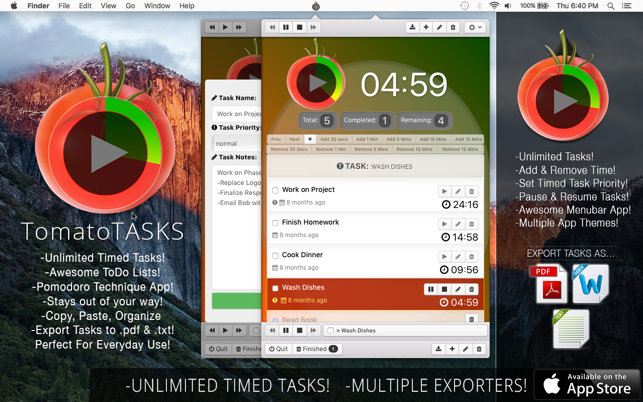Check off the Work on Project task
This screenshot has height=402, width=643.
(275, 190)
